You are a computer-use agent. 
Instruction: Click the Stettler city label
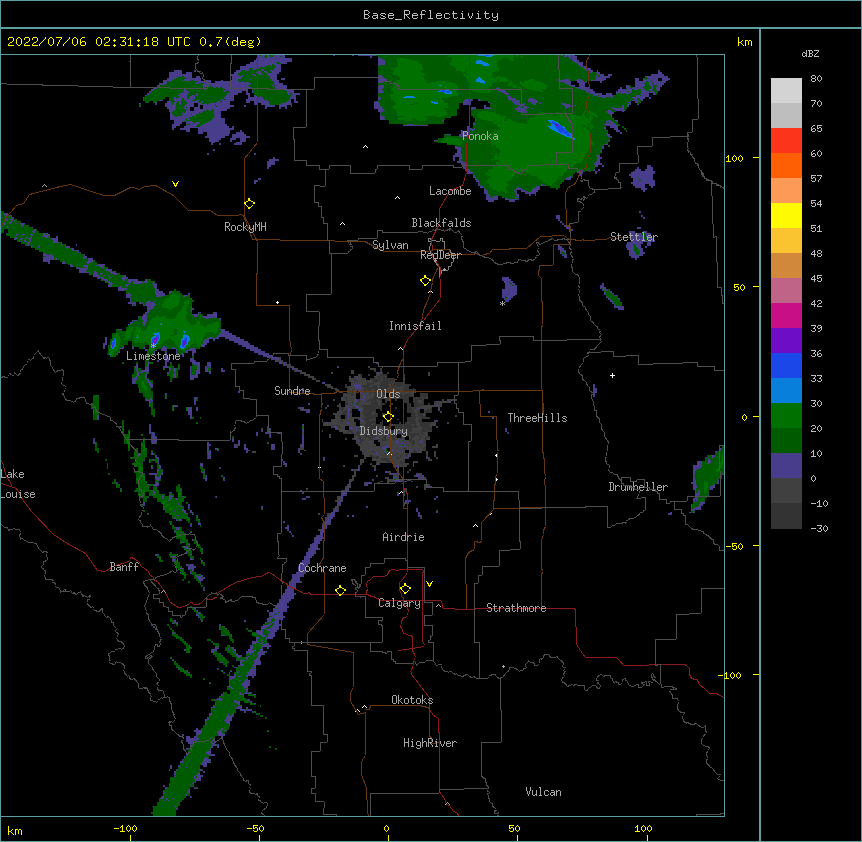[x=634, y=237]
